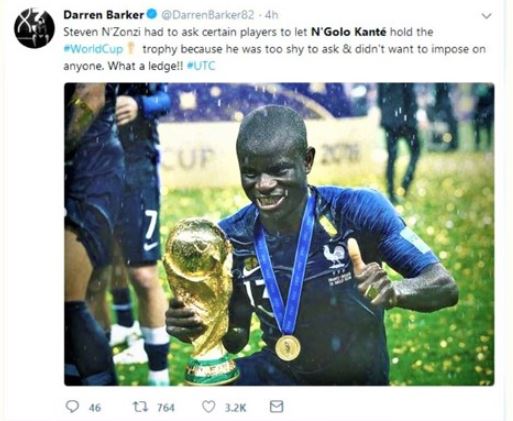Click the Darren Barker display name

(x=104, y=15)
